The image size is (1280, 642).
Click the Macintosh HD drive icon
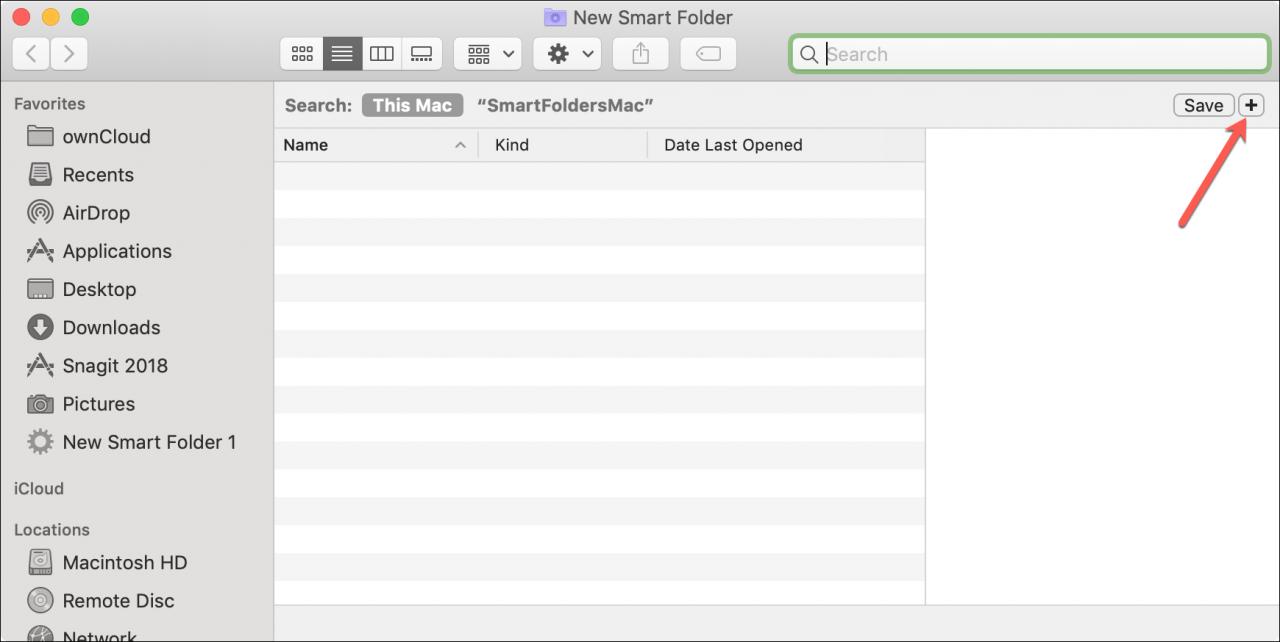pos(40,562)
